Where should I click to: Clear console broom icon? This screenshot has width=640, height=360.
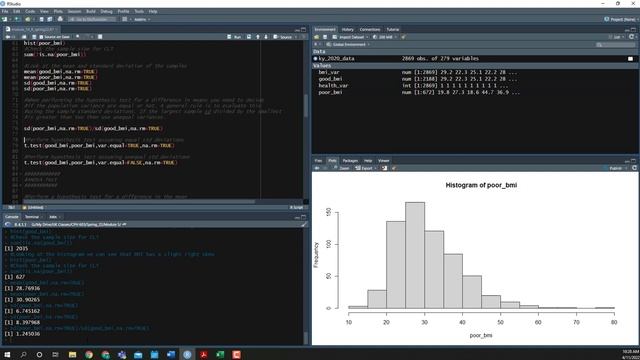pyautogui.click(x=304, y=224)
